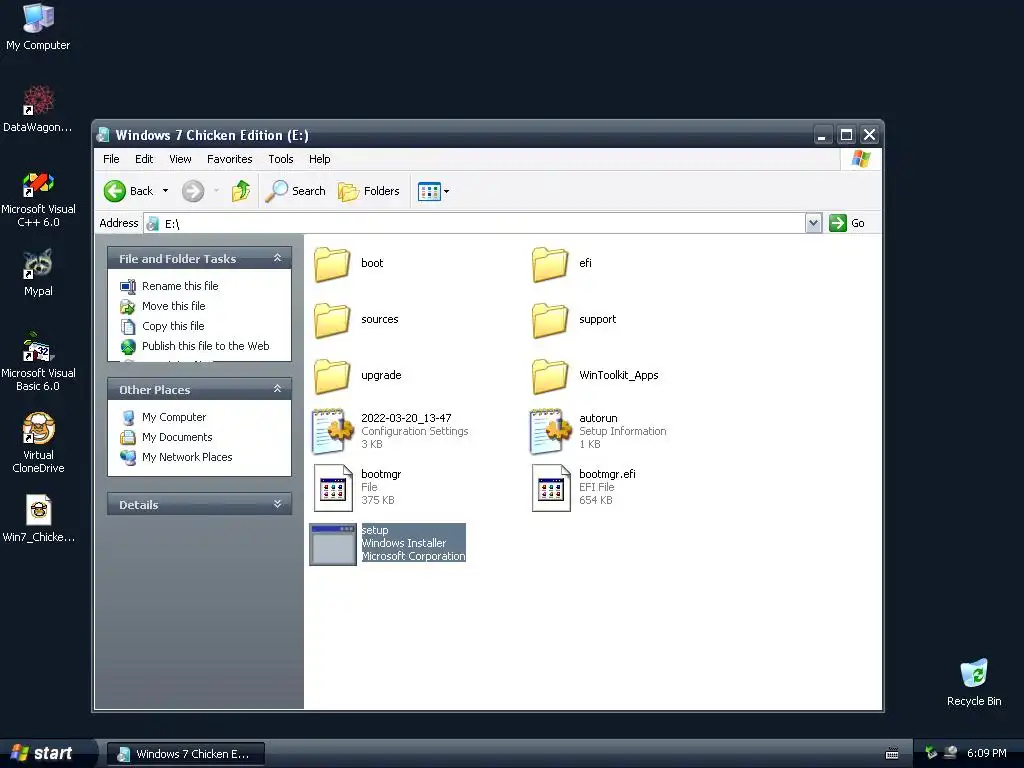Open the address bar dropdown list
The width and height of the screenshot is (1024, 768).
point(813,223)
